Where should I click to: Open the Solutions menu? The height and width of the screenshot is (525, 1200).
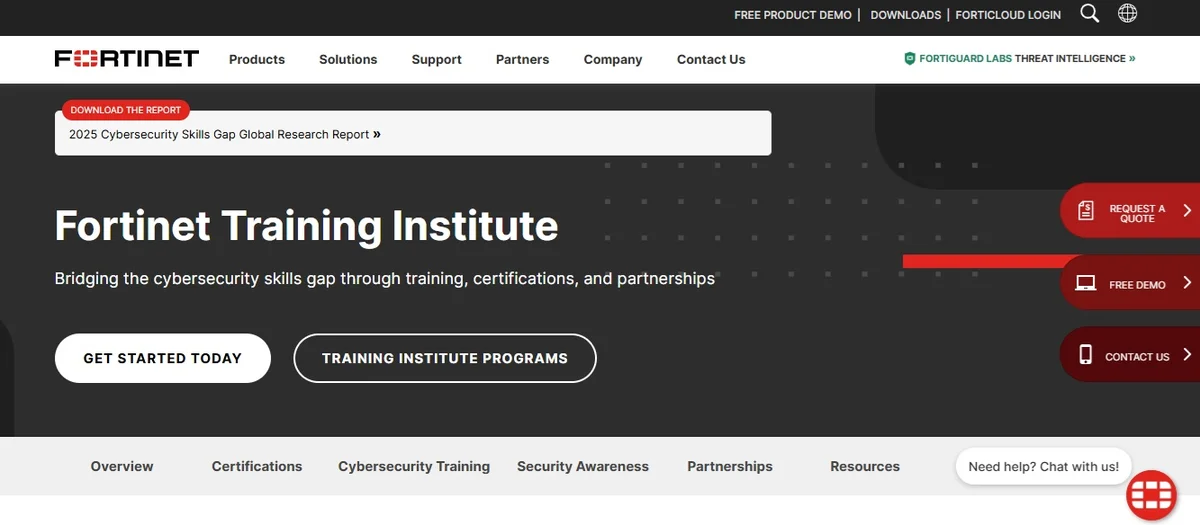click(348, 59)
